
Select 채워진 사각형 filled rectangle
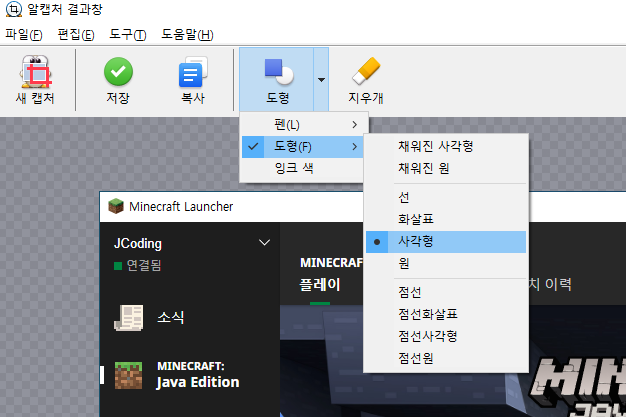pos(446,146)
